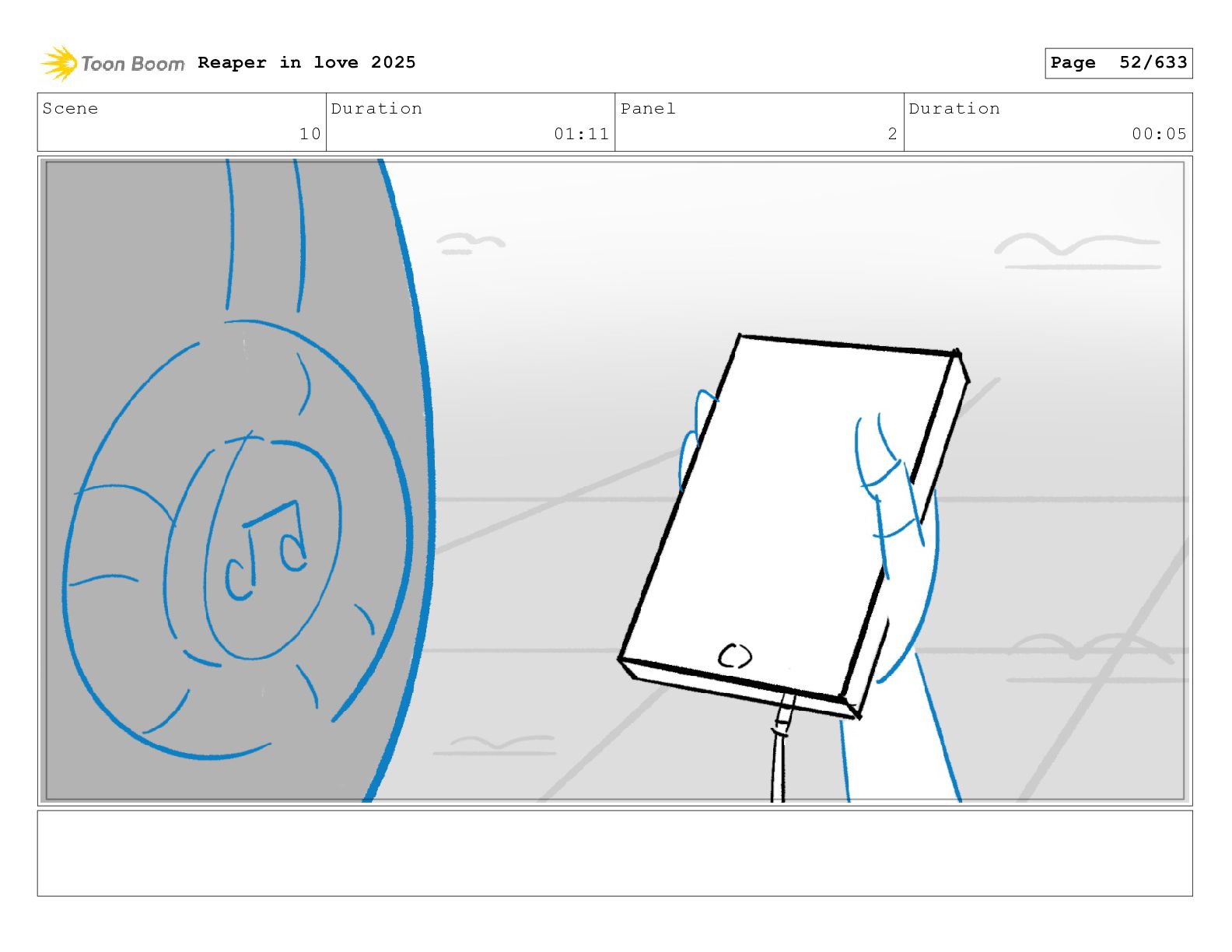The height and width of the screenshot is (952, 1232).
Task: Click the 'Page 52/633' box
Action: [x=1118, y=63]
